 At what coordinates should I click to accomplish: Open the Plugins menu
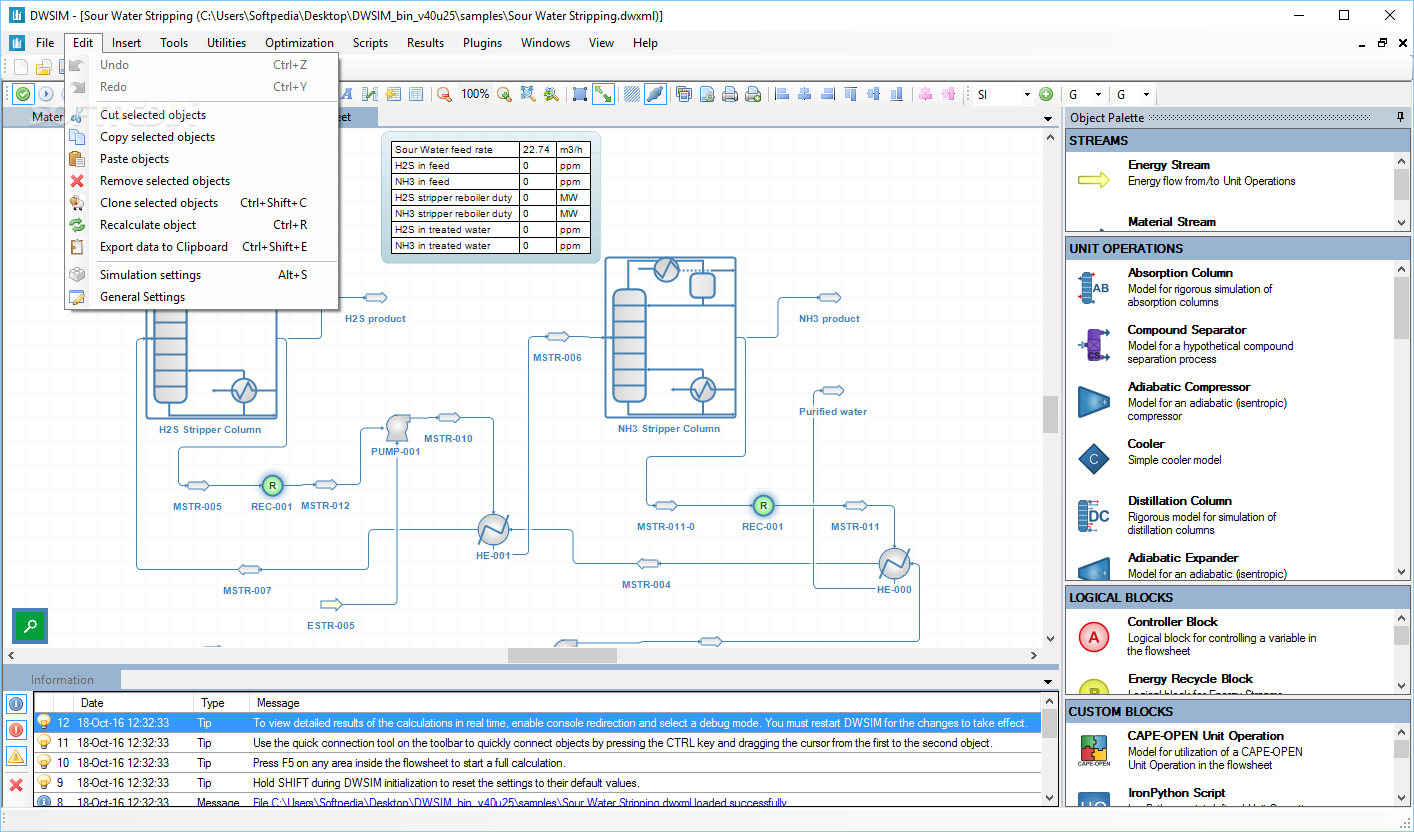pos(482,43)
